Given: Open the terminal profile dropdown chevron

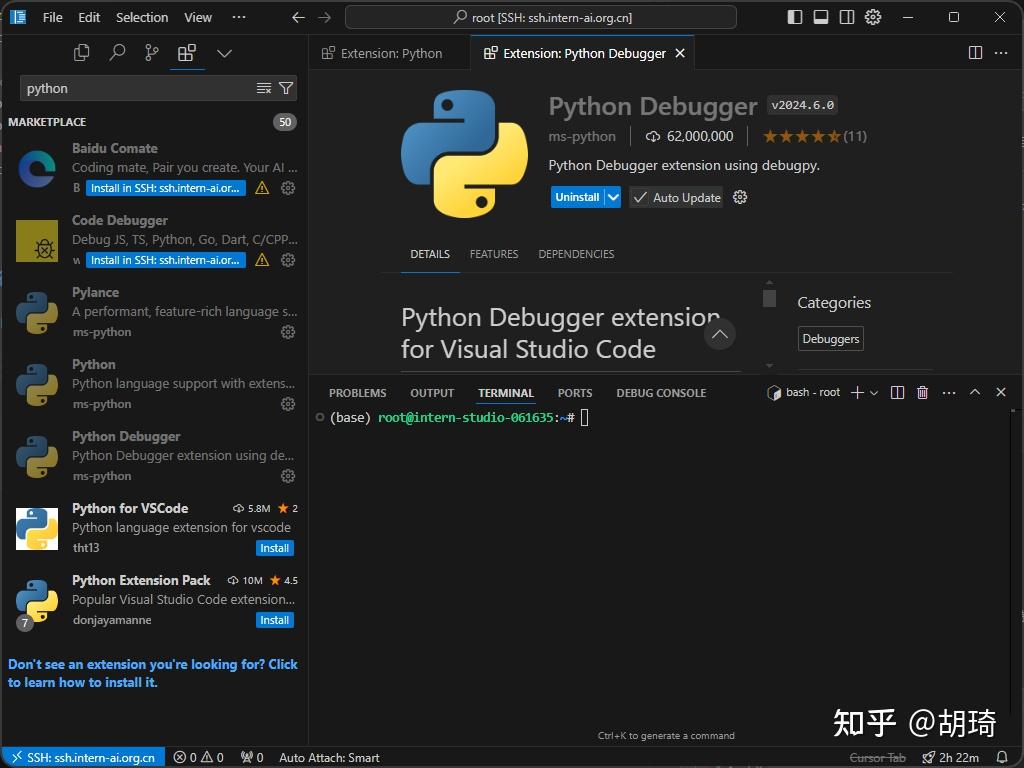Looking at the screenshot, I should pyautogui.click(x=873, y=392).
